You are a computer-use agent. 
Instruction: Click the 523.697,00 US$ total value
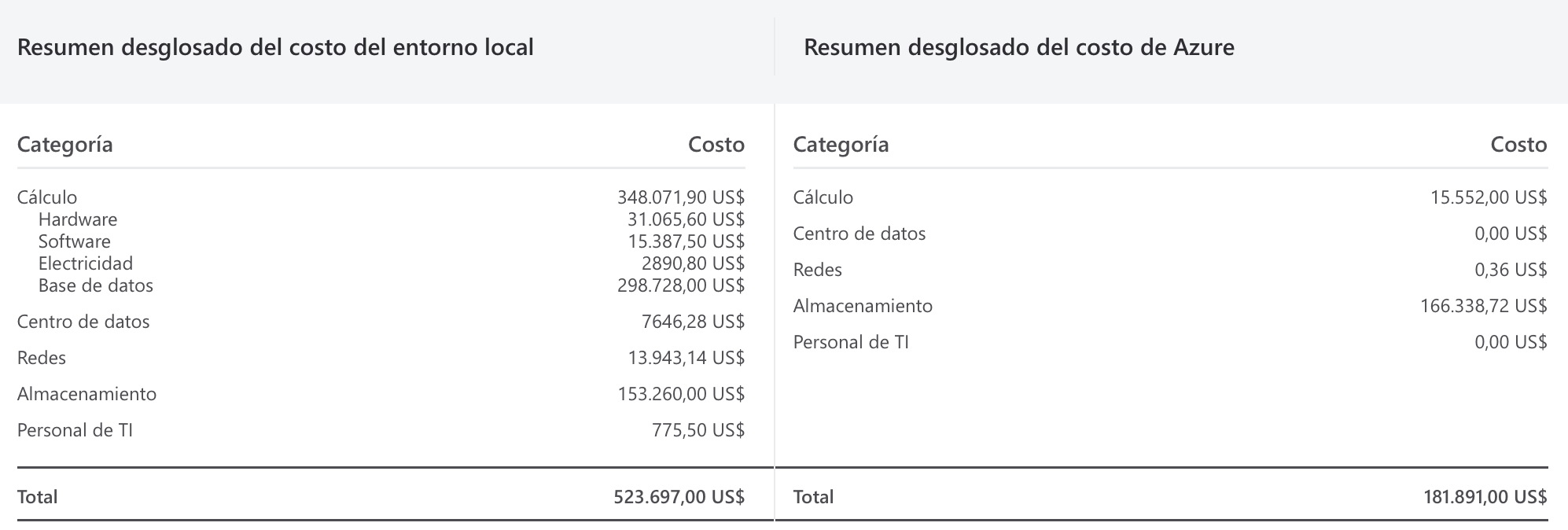[x=679, y=497]
